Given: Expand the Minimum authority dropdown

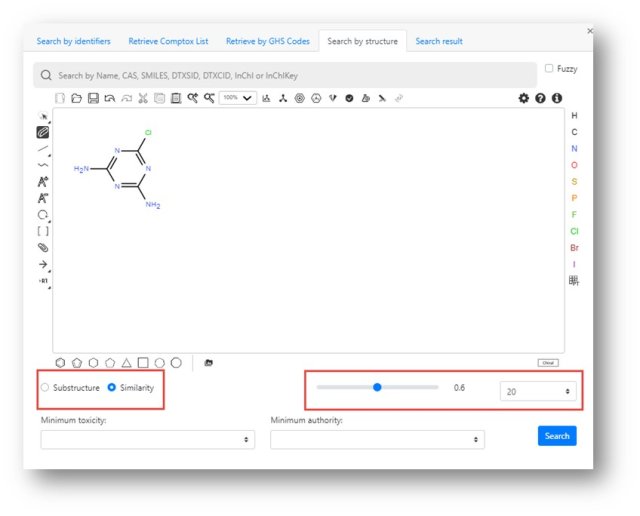Looking at the screenshot, I should tap(377, 439).
